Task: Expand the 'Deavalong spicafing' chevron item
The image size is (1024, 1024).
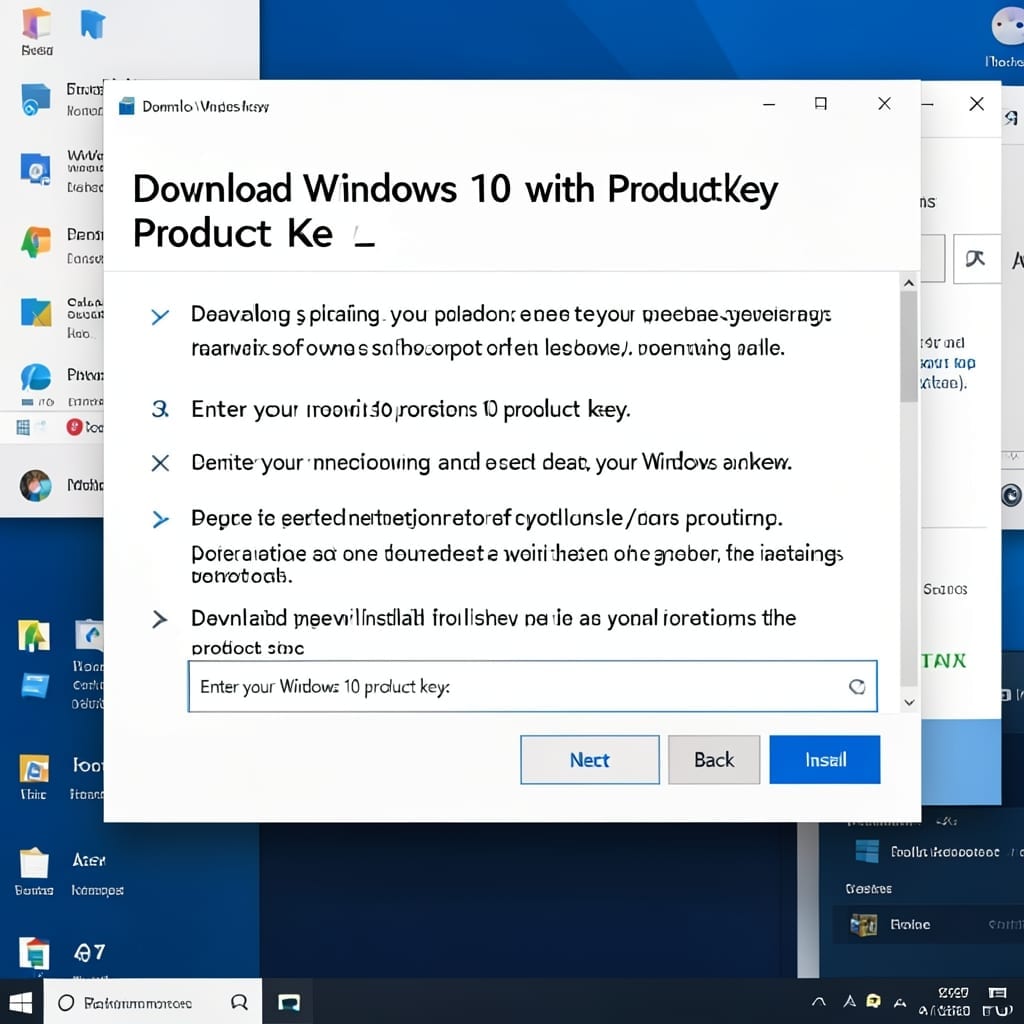Action: 160,317
